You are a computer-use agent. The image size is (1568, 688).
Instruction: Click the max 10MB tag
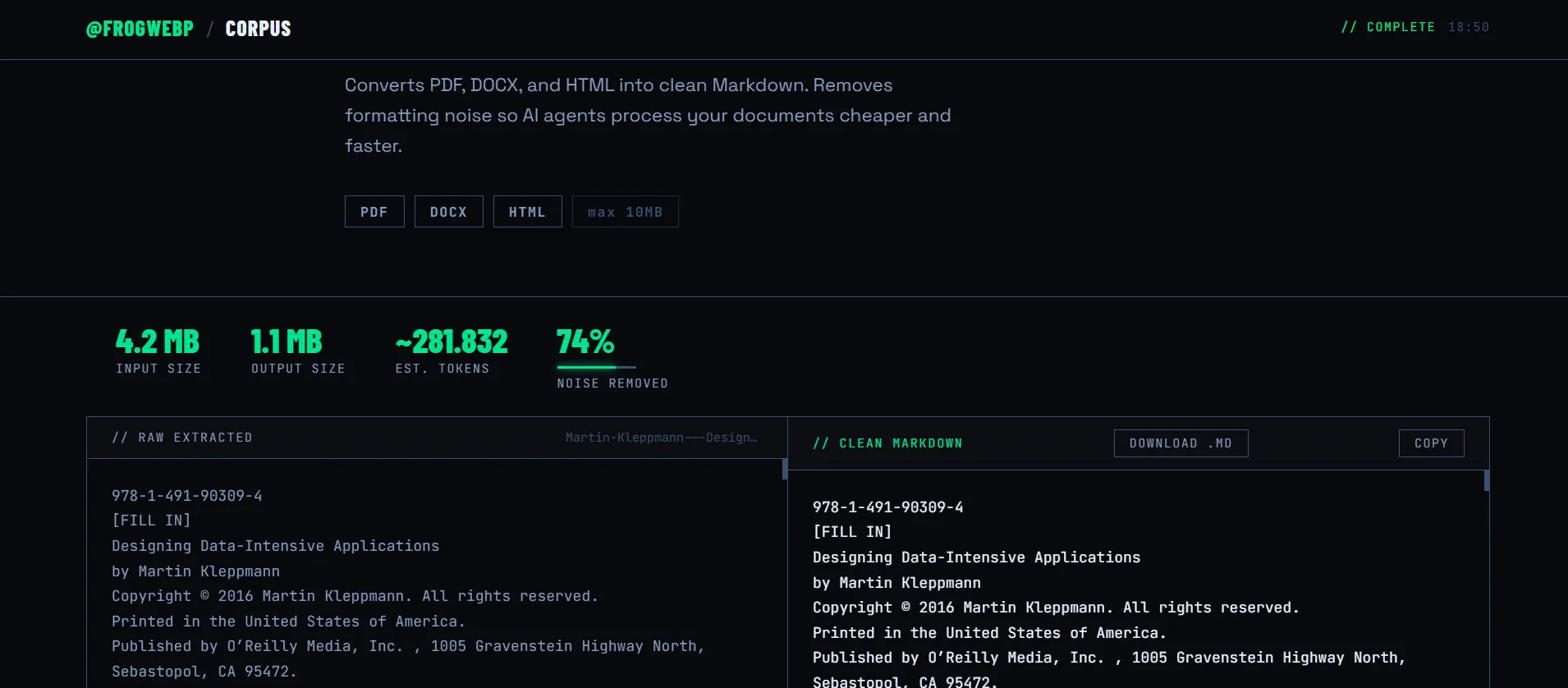click(625, 212)
